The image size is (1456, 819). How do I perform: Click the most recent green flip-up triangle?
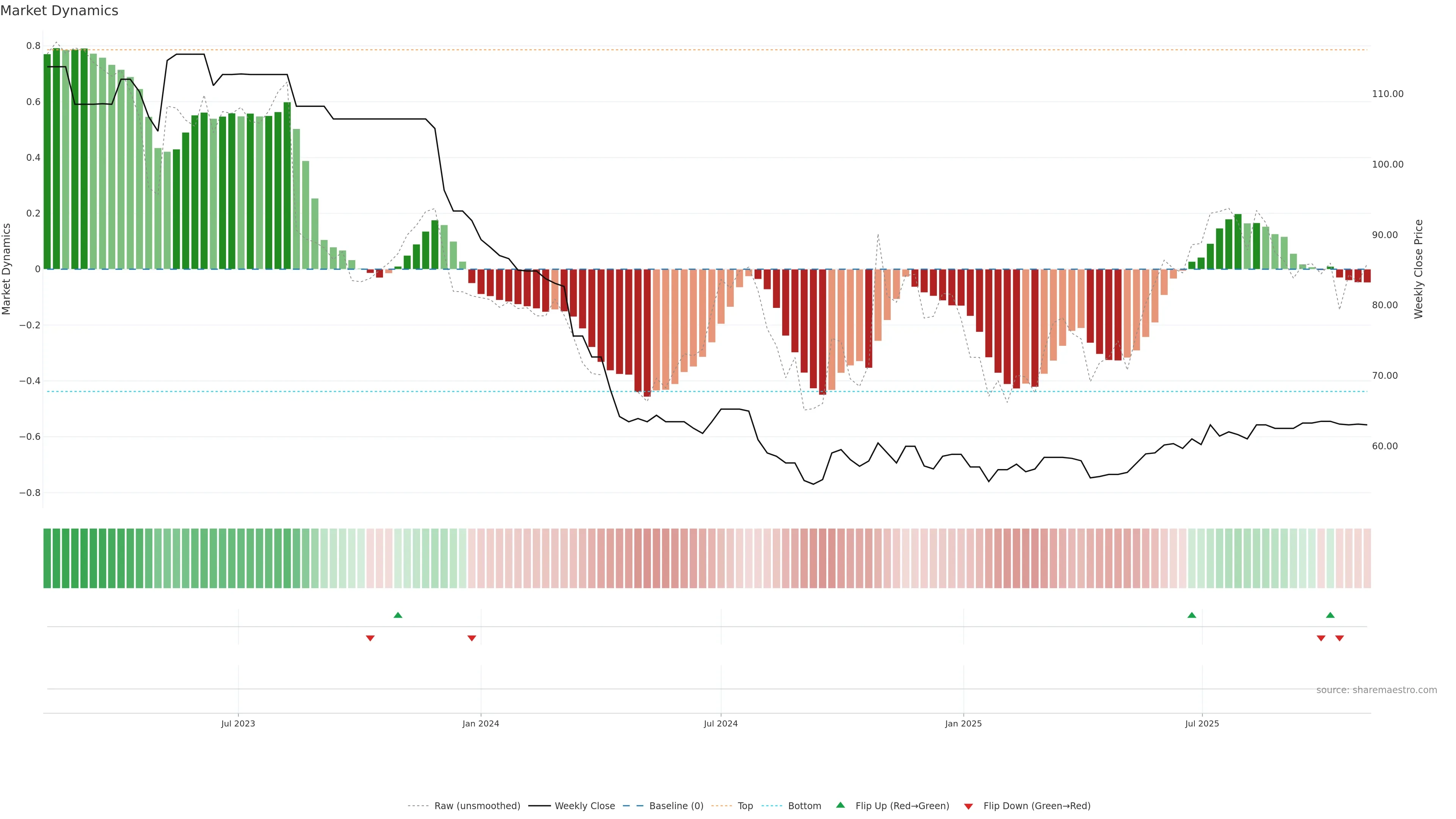(1330, 615)
